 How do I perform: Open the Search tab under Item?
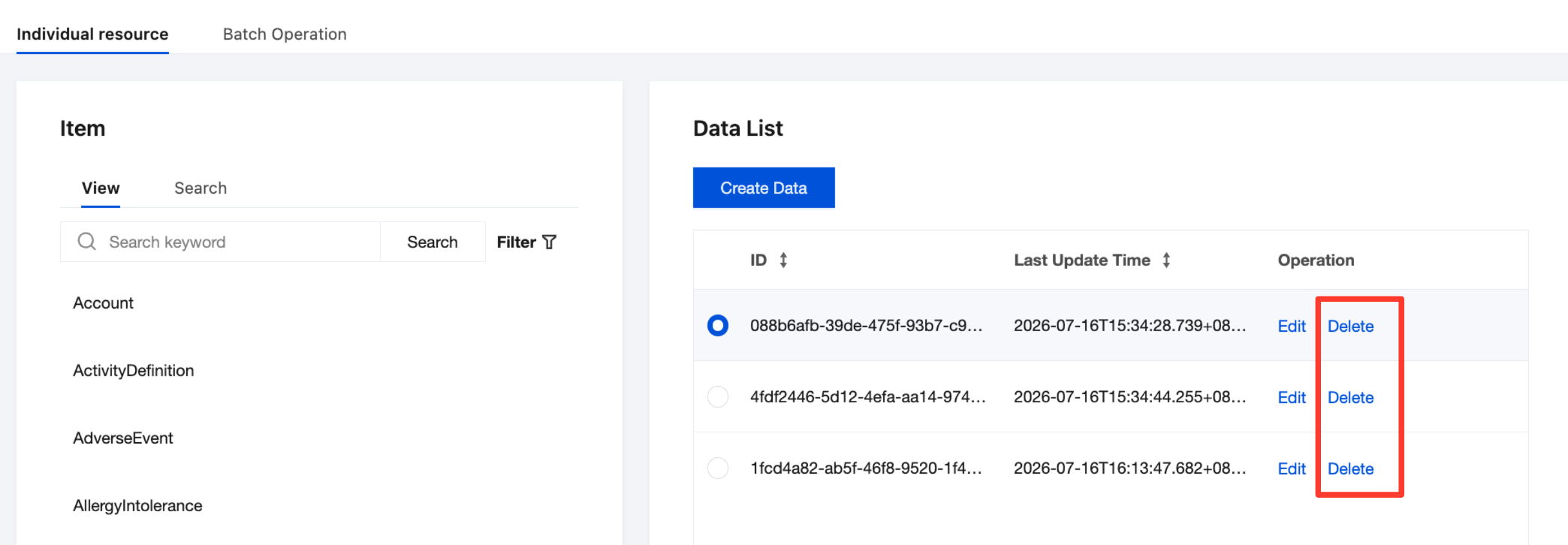pos(201,188)
